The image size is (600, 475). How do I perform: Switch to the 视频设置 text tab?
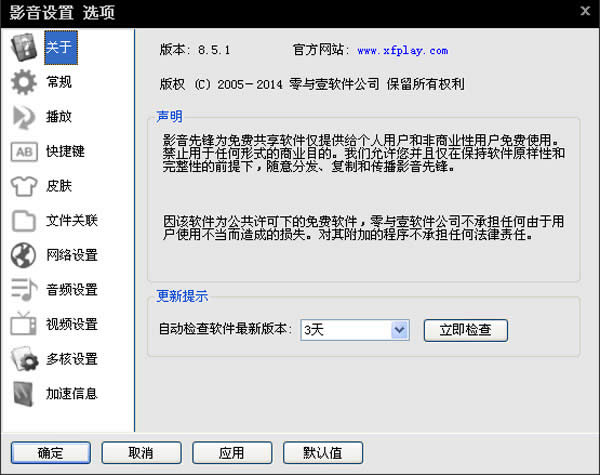click(x=72, y=324)
